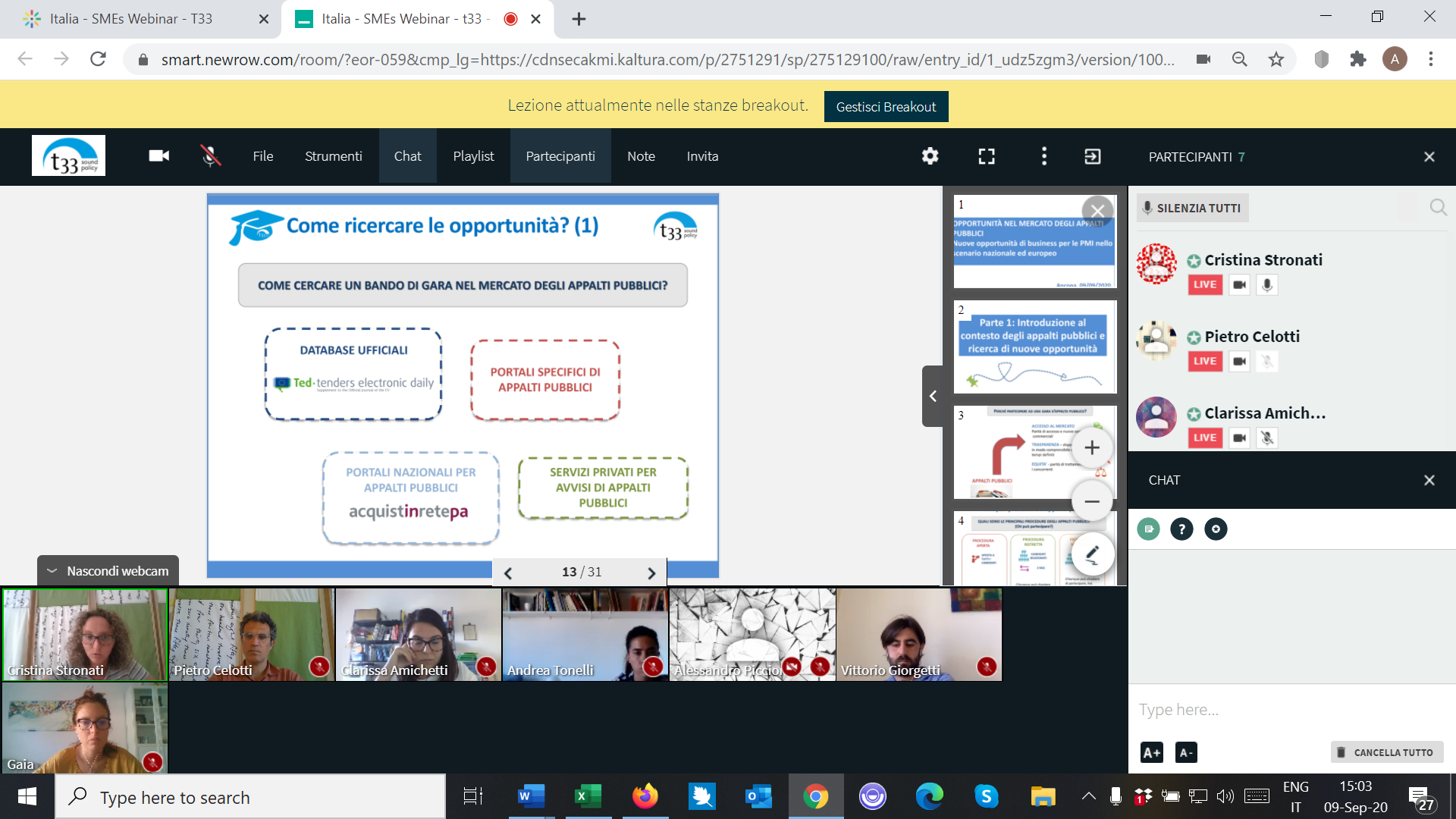Click Gestisci Breakout button
The image size is (1456, 819).
coord(886,106)
